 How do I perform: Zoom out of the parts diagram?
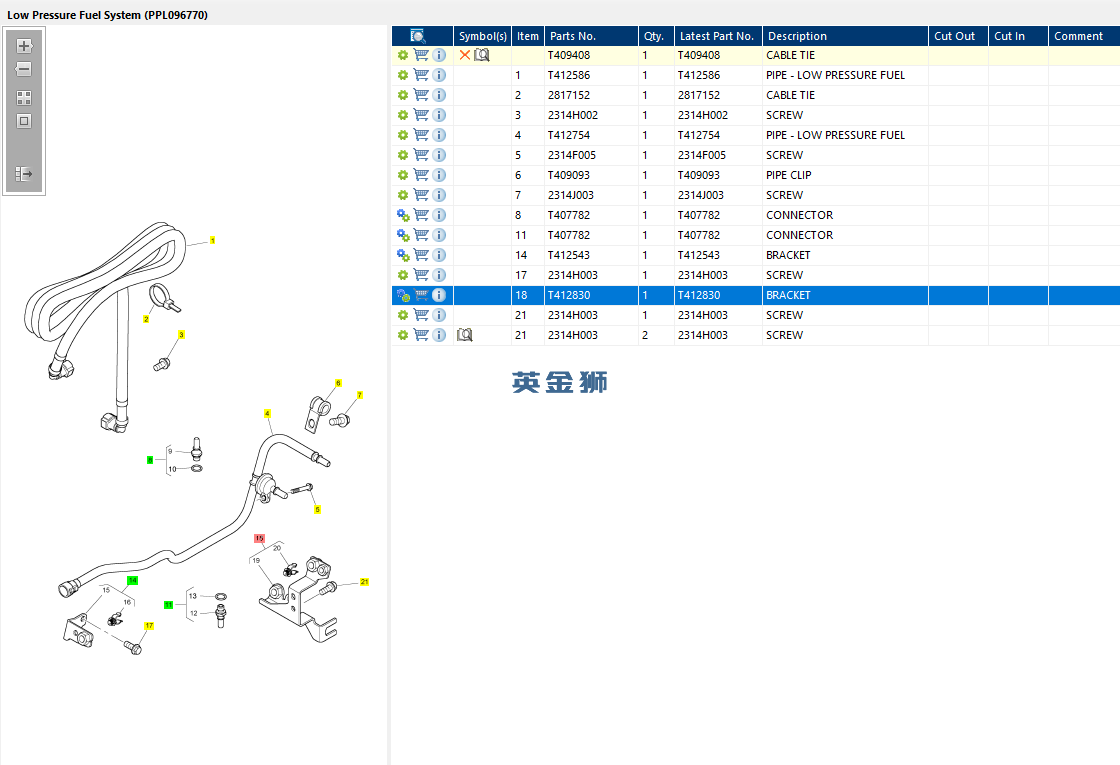24,69
